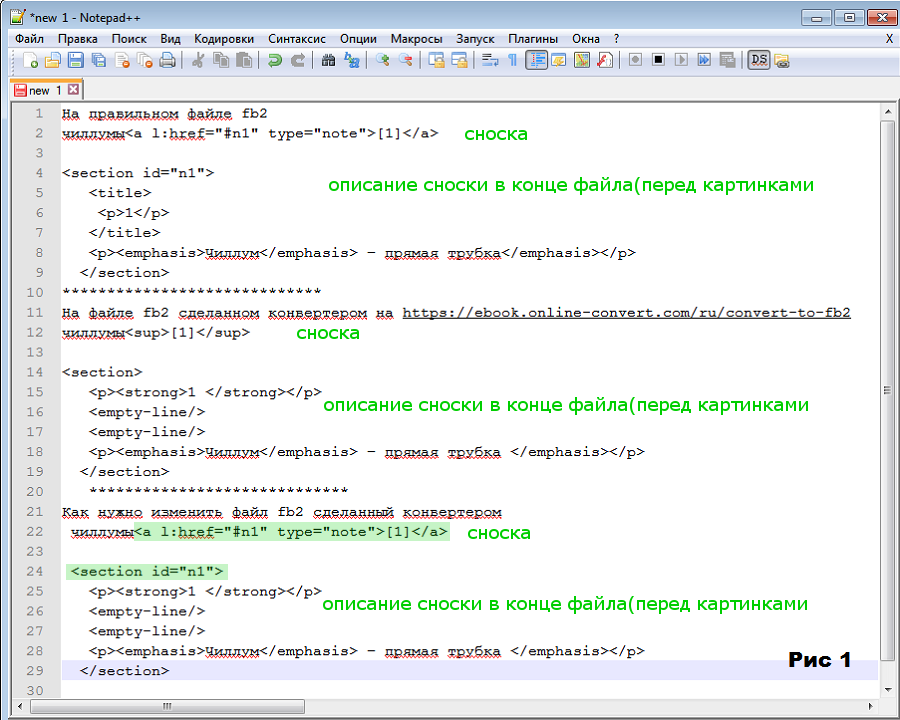Toggle the indent guide button
This screenshot has width=900, height=720.
537,60
